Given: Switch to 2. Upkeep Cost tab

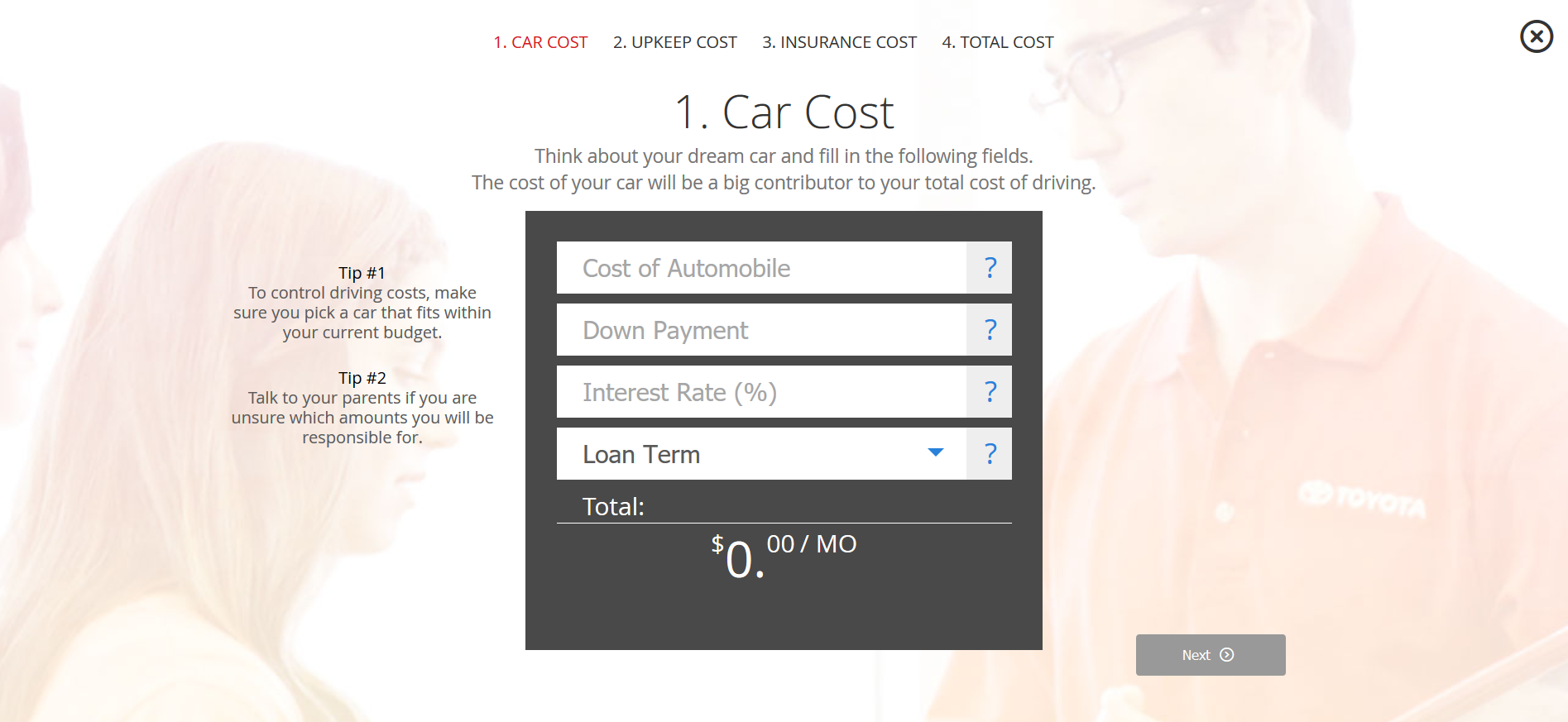Looking at the screenshot, I should point(674,42).
